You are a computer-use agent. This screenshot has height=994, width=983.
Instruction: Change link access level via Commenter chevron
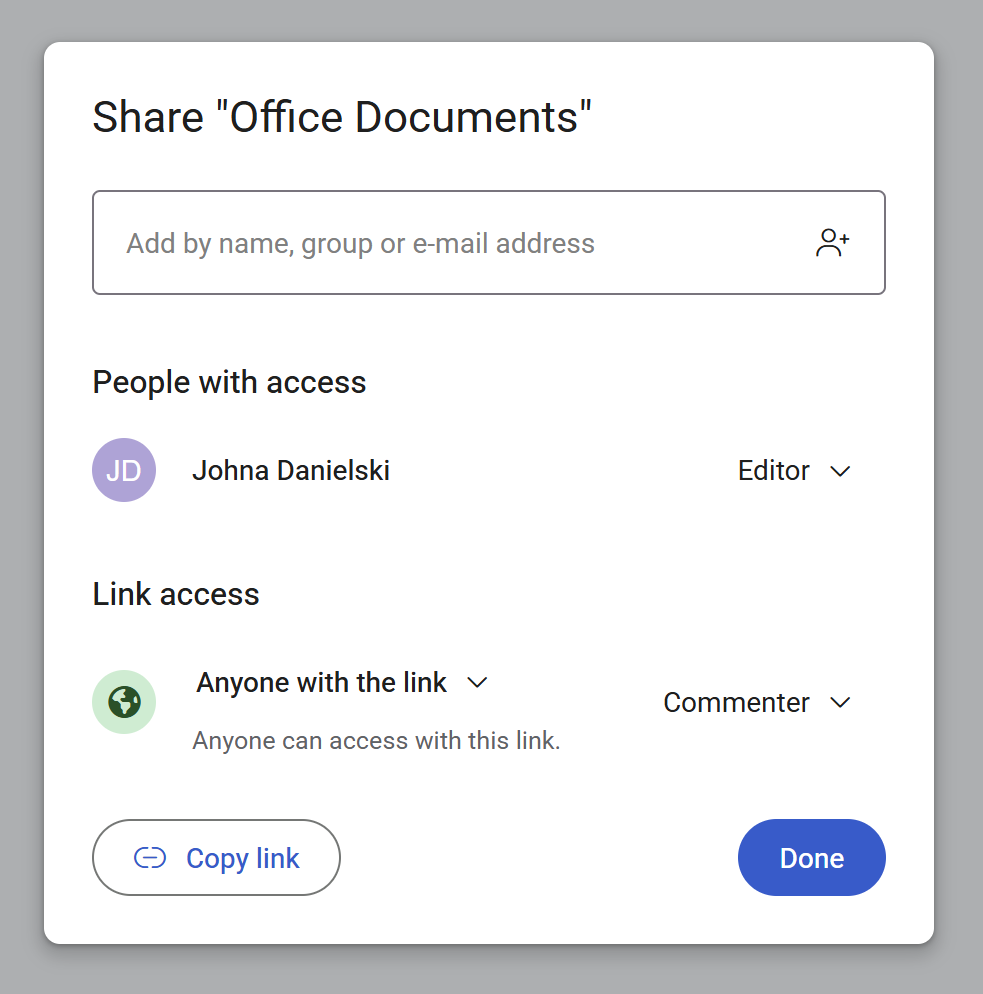[841, 702]
